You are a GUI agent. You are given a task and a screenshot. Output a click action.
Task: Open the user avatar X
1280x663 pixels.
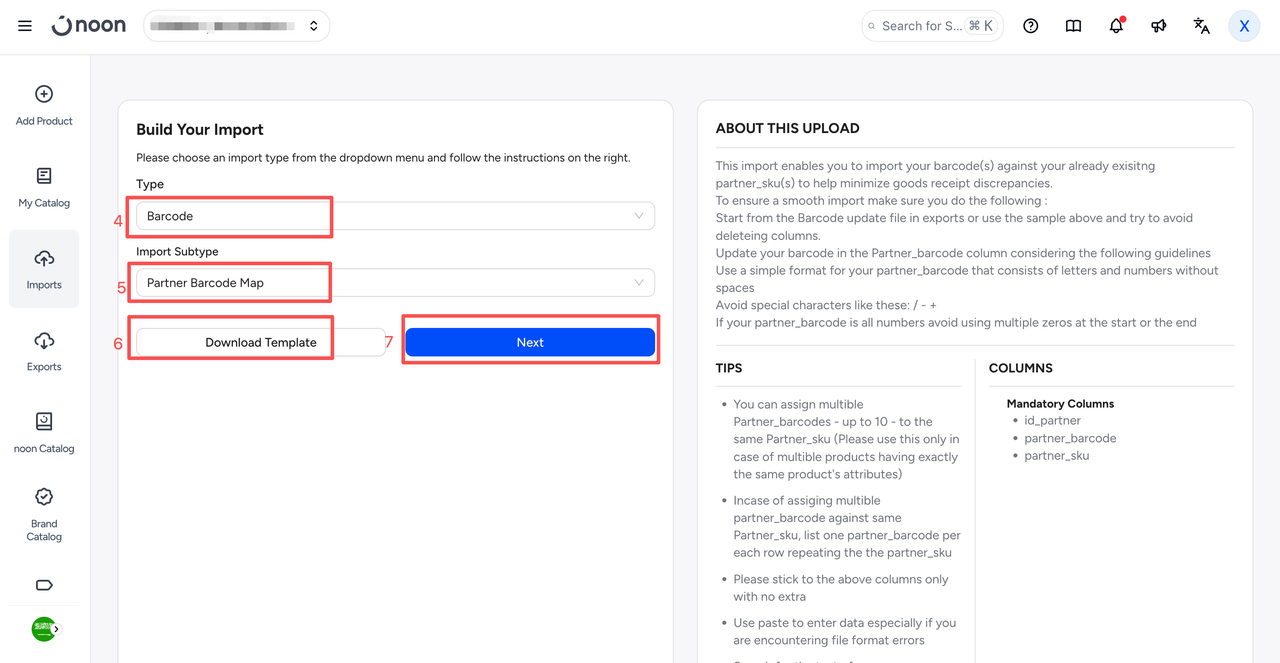click(1244, 26)
